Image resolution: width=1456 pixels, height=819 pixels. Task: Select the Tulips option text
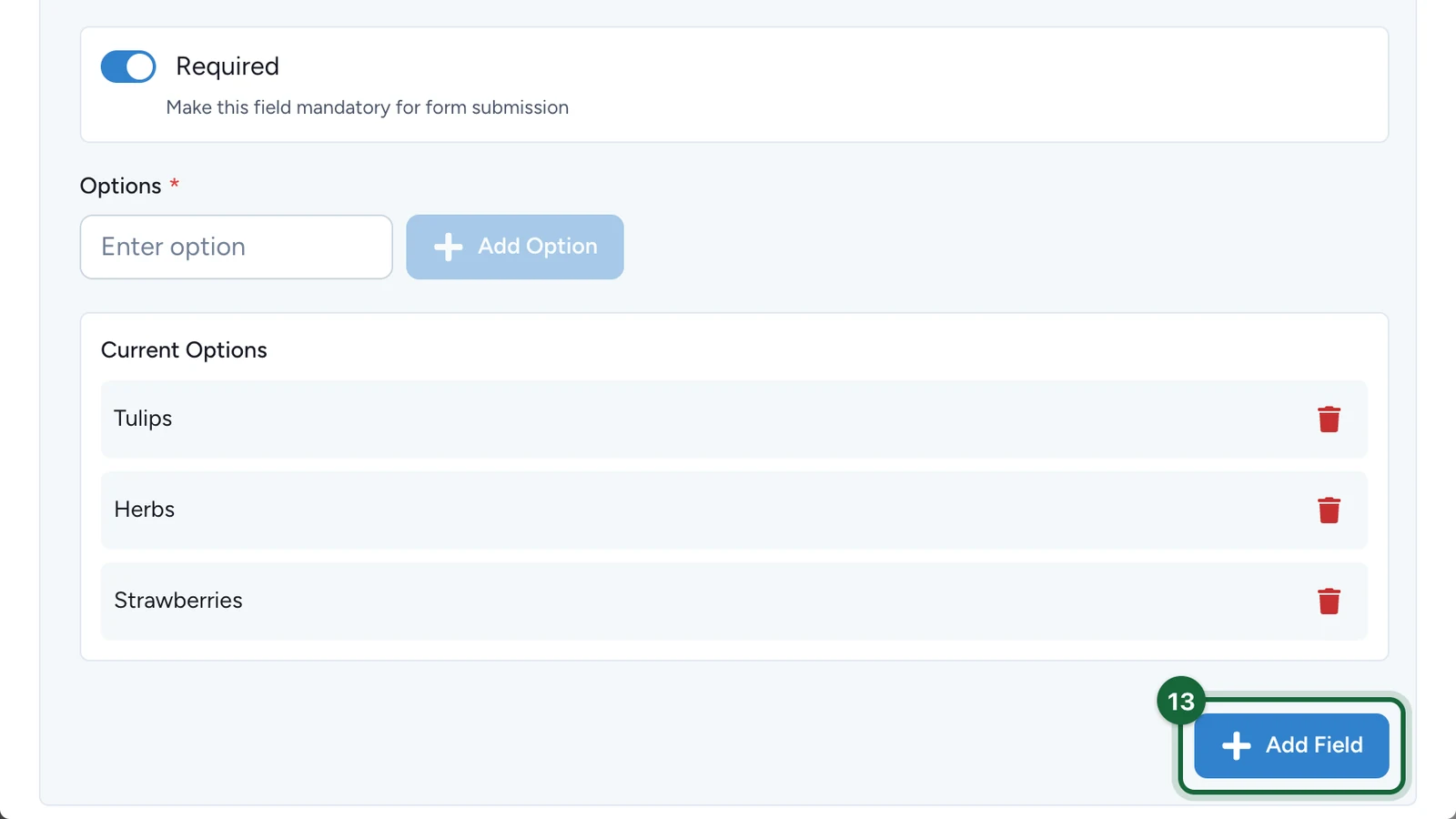(x=143, y=419)
